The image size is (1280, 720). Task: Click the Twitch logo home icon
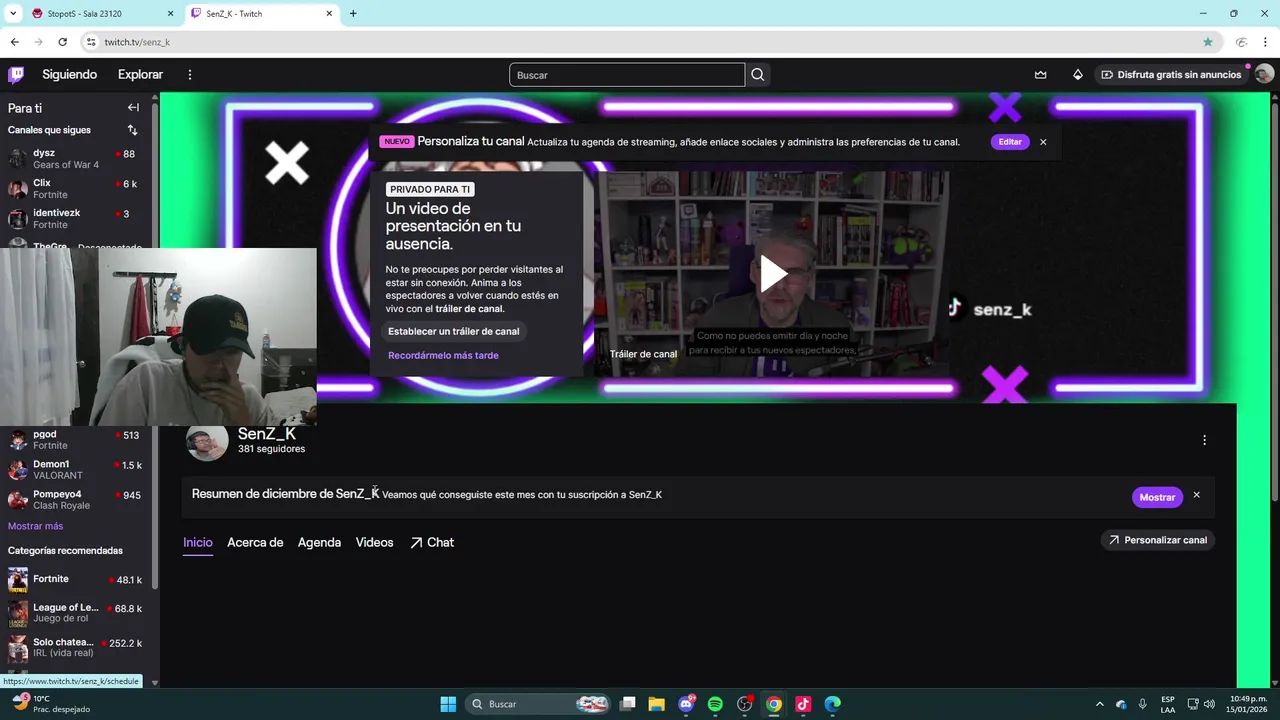pyautogui.click(x=16, y=75)
